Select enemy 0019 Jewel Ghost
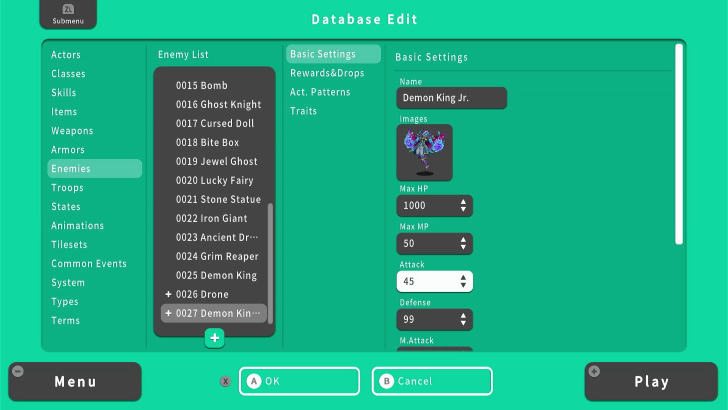 pos(214,162)
